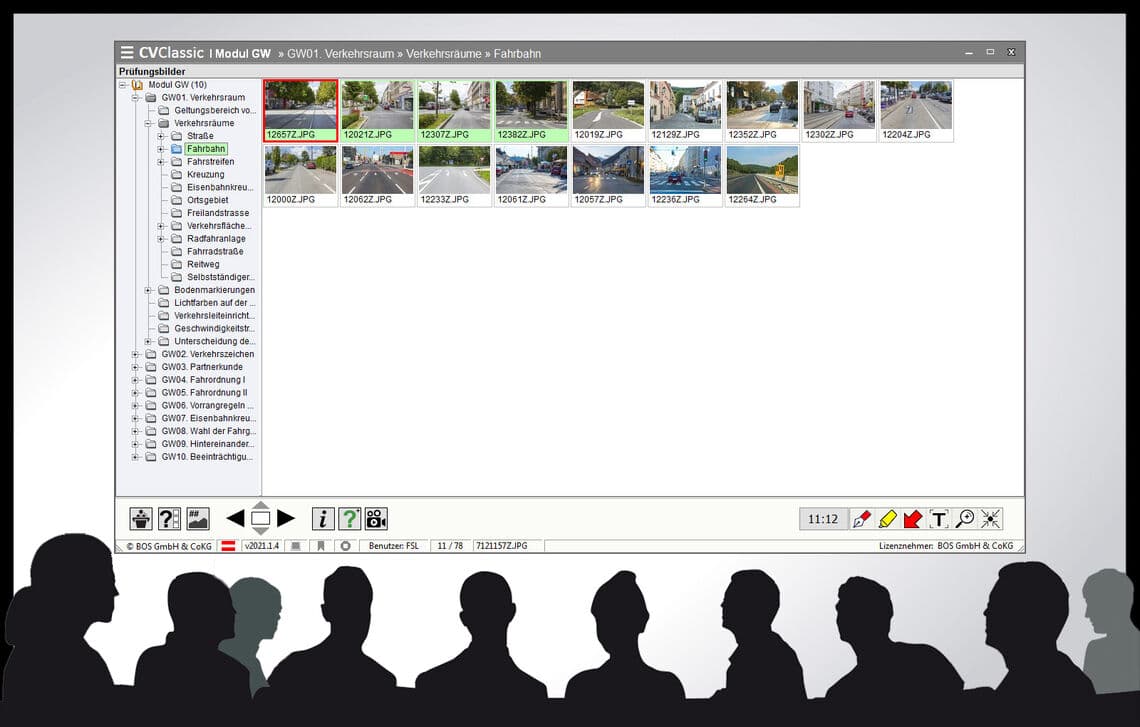Expand the GW02. Verkehrszeichen tree node
This screenshot has width=1140, height=727.
pyautogui.click(x=135, y=355)
